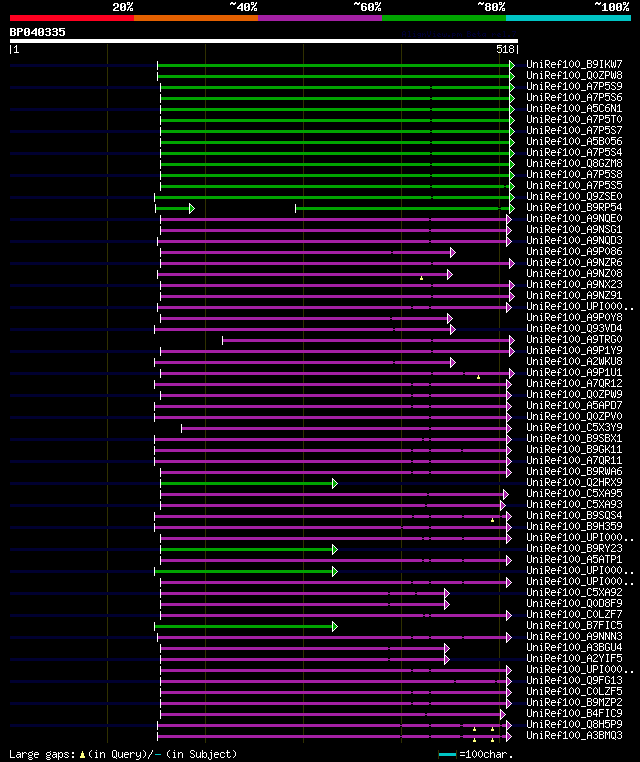Click the purple ~60% identity legend segment
Viewport: 640px width, 762px height.
click(320, 18)
